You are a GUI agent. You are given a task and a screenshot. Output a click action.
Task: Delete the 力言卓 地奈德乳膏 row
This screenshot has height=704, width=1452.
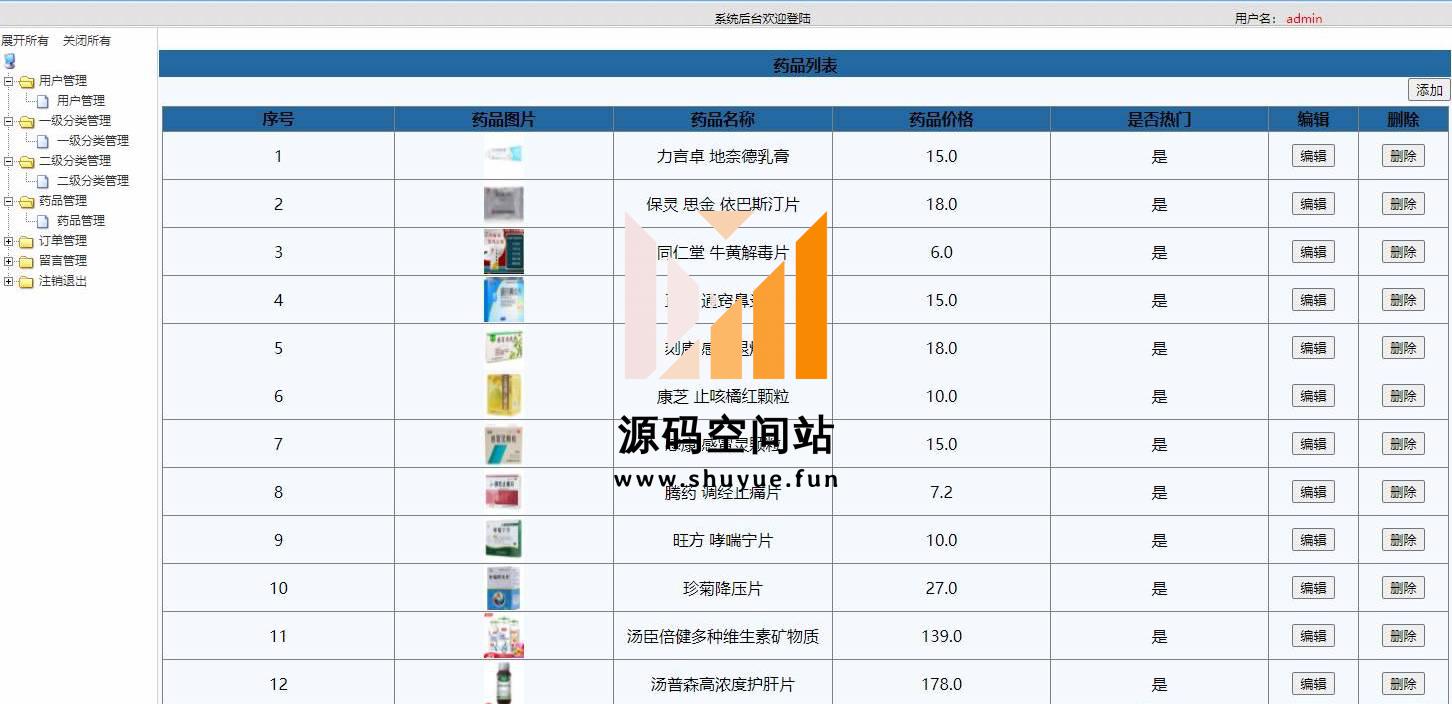[x=1403, y=156]
